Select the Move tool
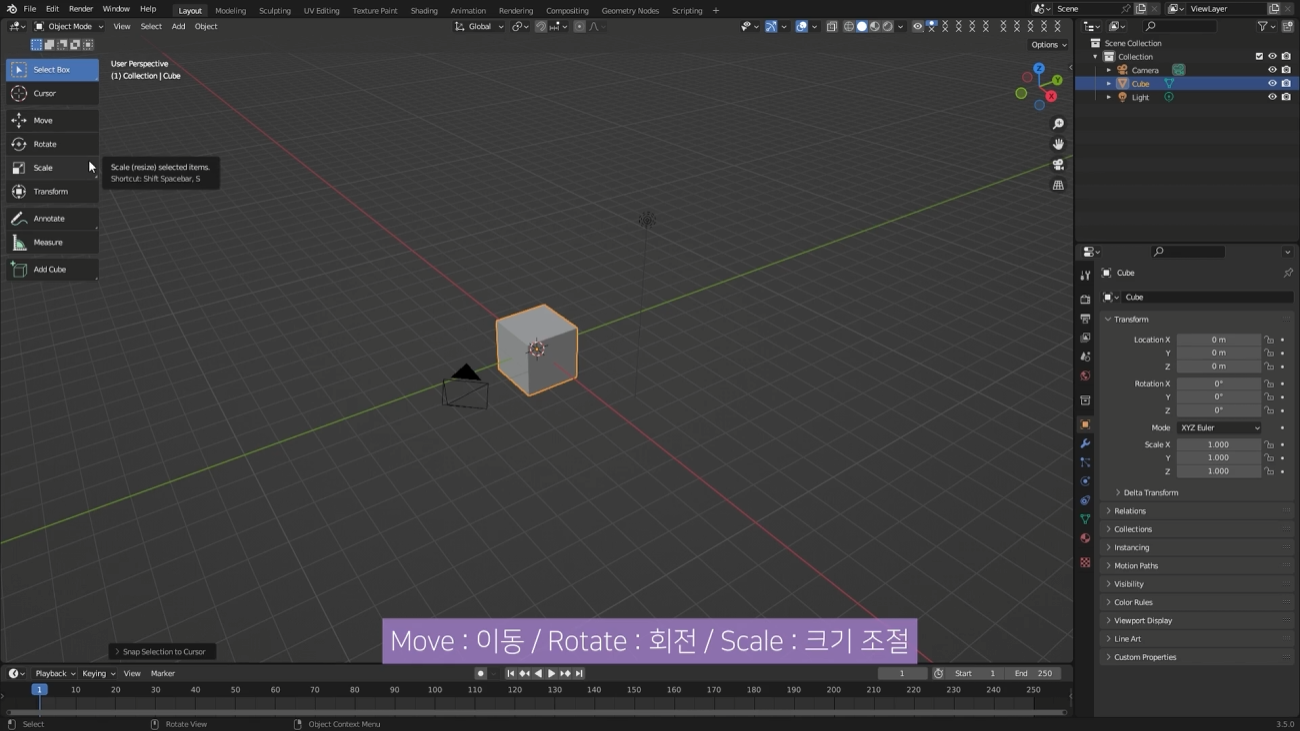The image size is (1300, 731). (x=52, y=120)
